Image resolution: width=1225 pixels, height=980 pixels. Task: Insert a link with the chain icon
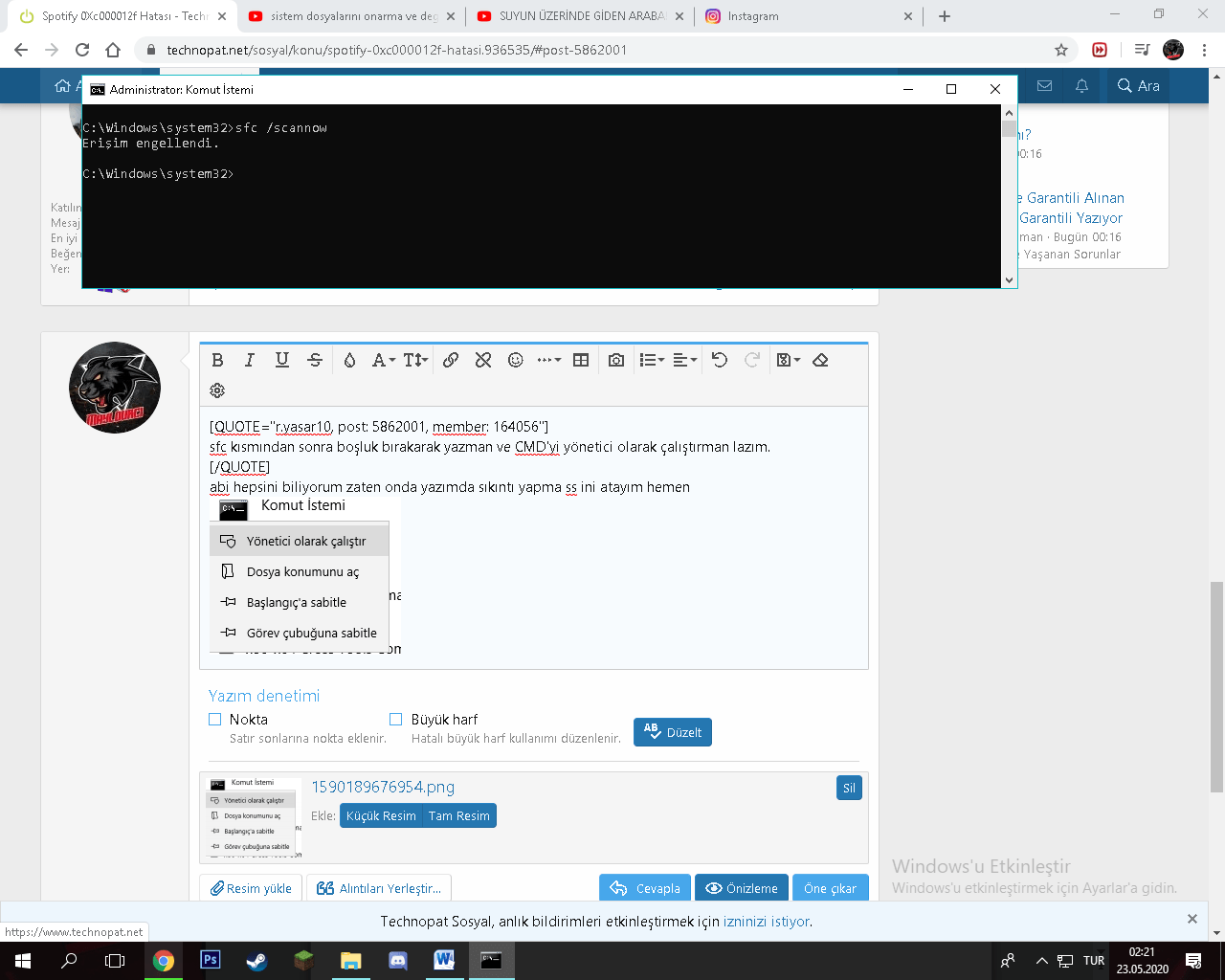(451, 360)
